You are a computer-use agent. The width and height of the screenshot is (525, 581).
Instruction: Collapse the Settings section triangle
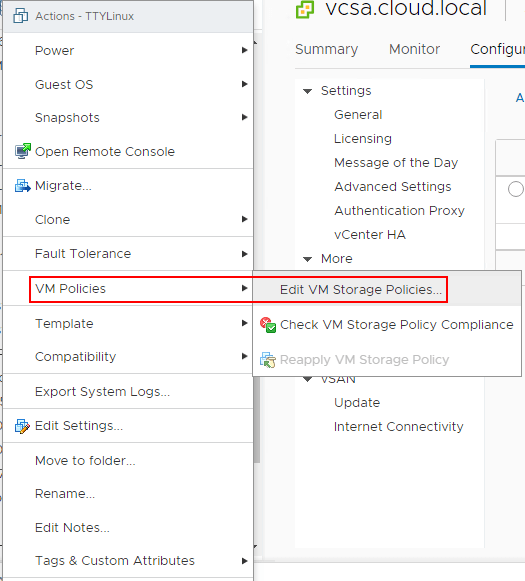coord(308,91)
